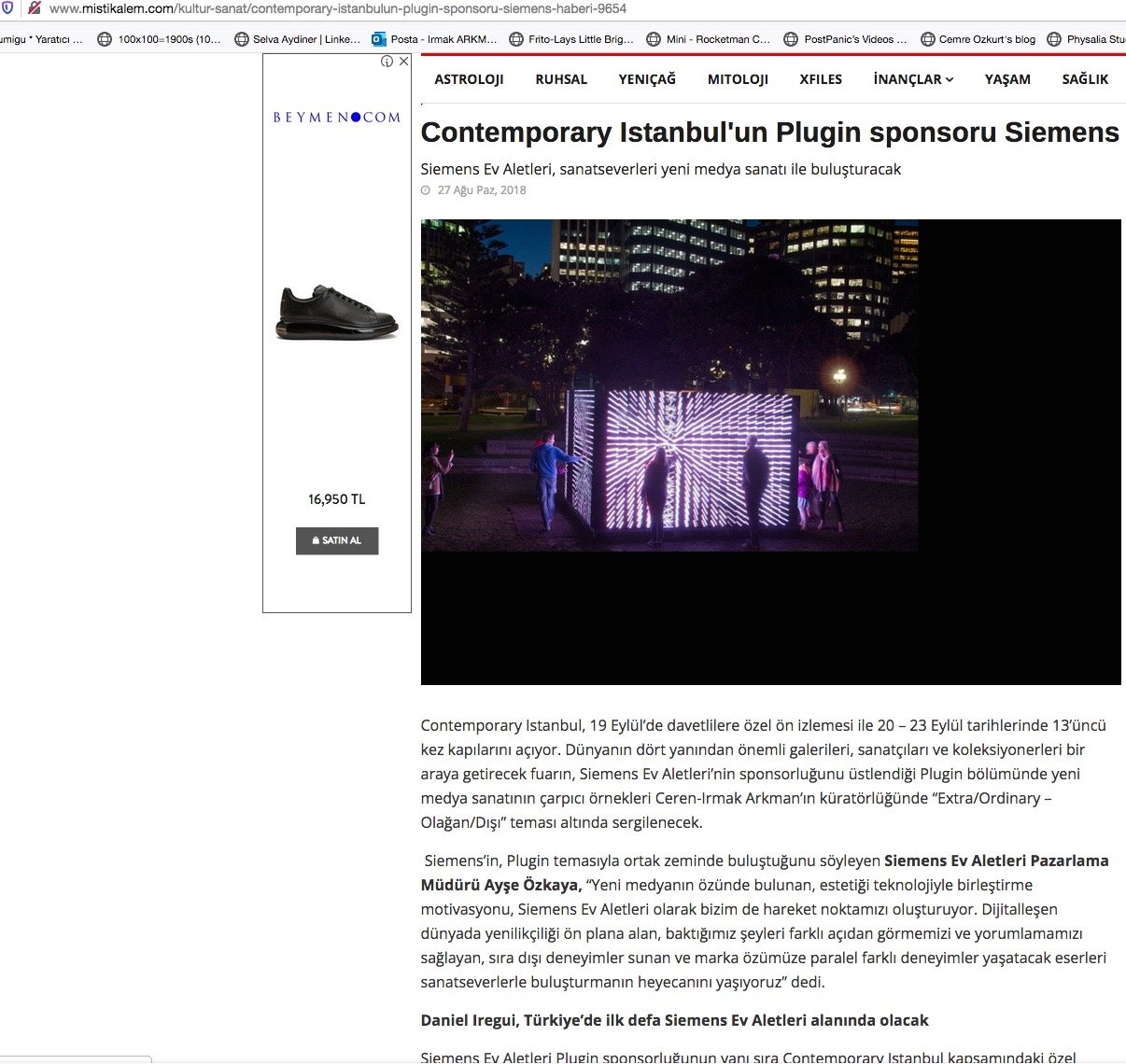Open the XFILES menu item
This screenshot has height=1064, width=1126.
point(821,79)
